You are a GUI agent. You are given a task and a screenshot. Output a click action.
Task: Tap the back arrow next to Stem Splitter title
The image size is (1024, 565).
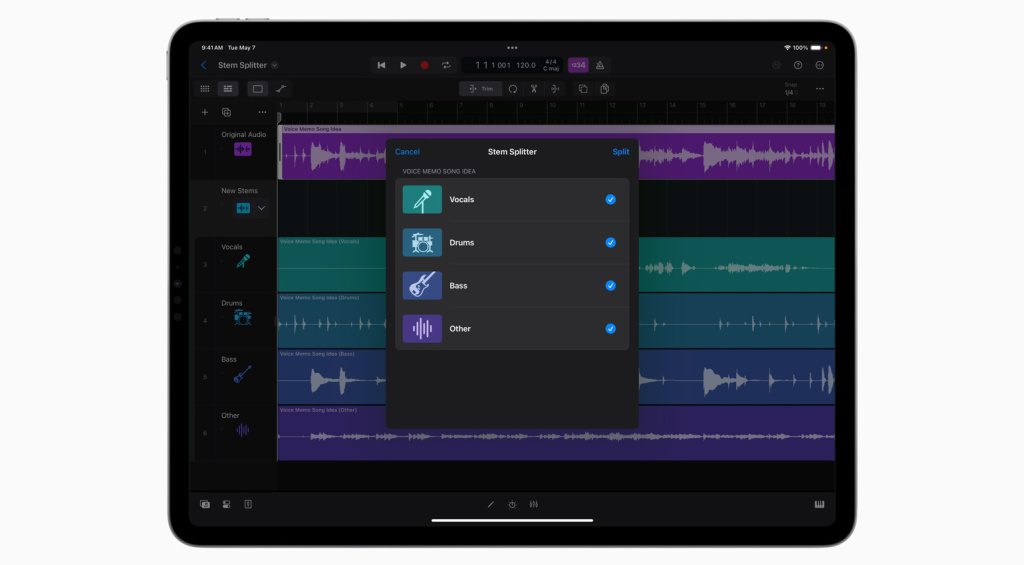204,65
